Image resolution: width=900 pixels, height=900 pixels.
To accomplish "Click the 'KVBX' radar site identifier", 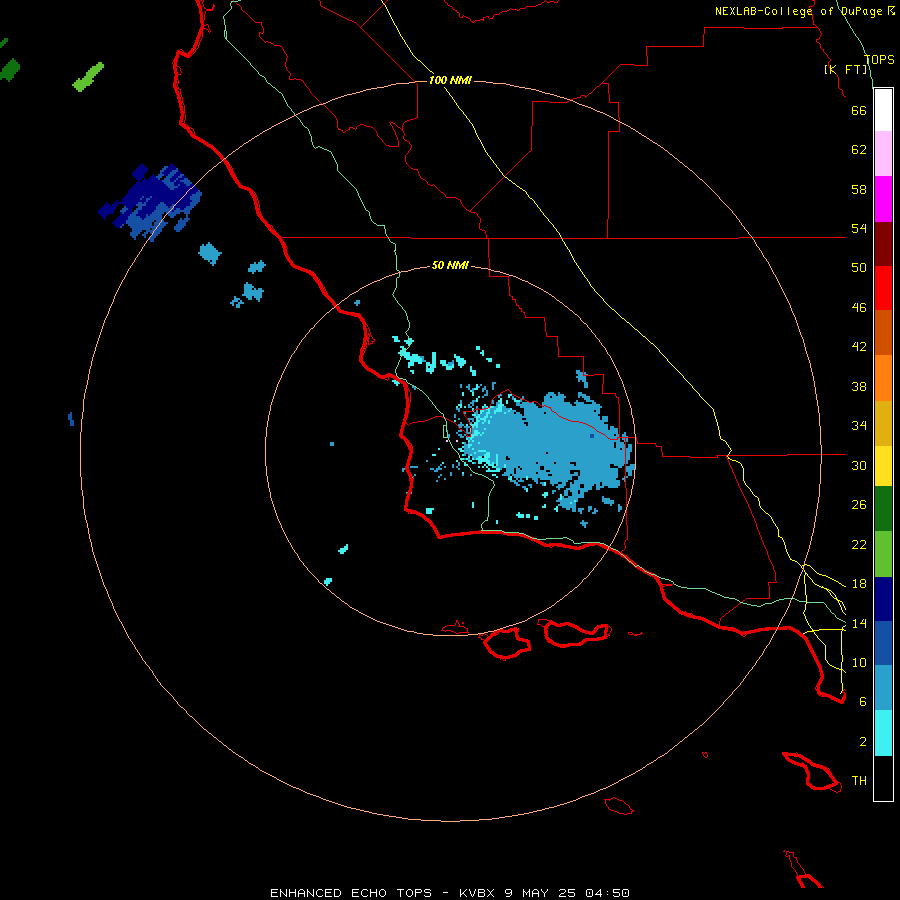I will point(476,893).
